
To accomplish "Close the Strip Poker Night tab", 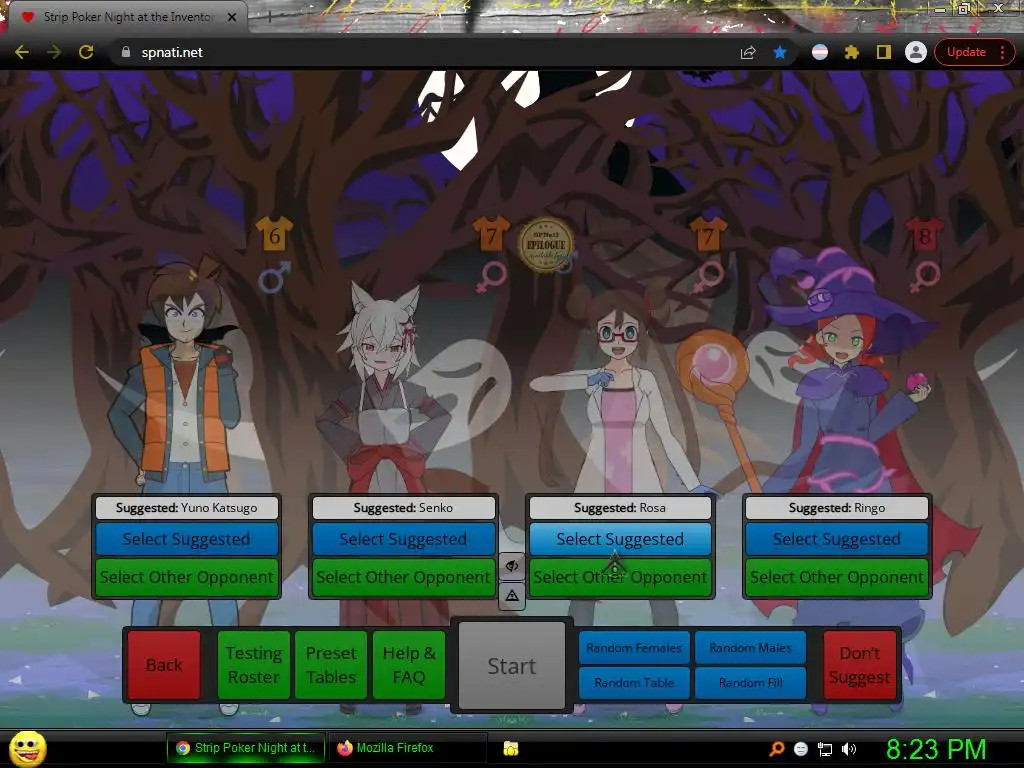I will 232,18.
